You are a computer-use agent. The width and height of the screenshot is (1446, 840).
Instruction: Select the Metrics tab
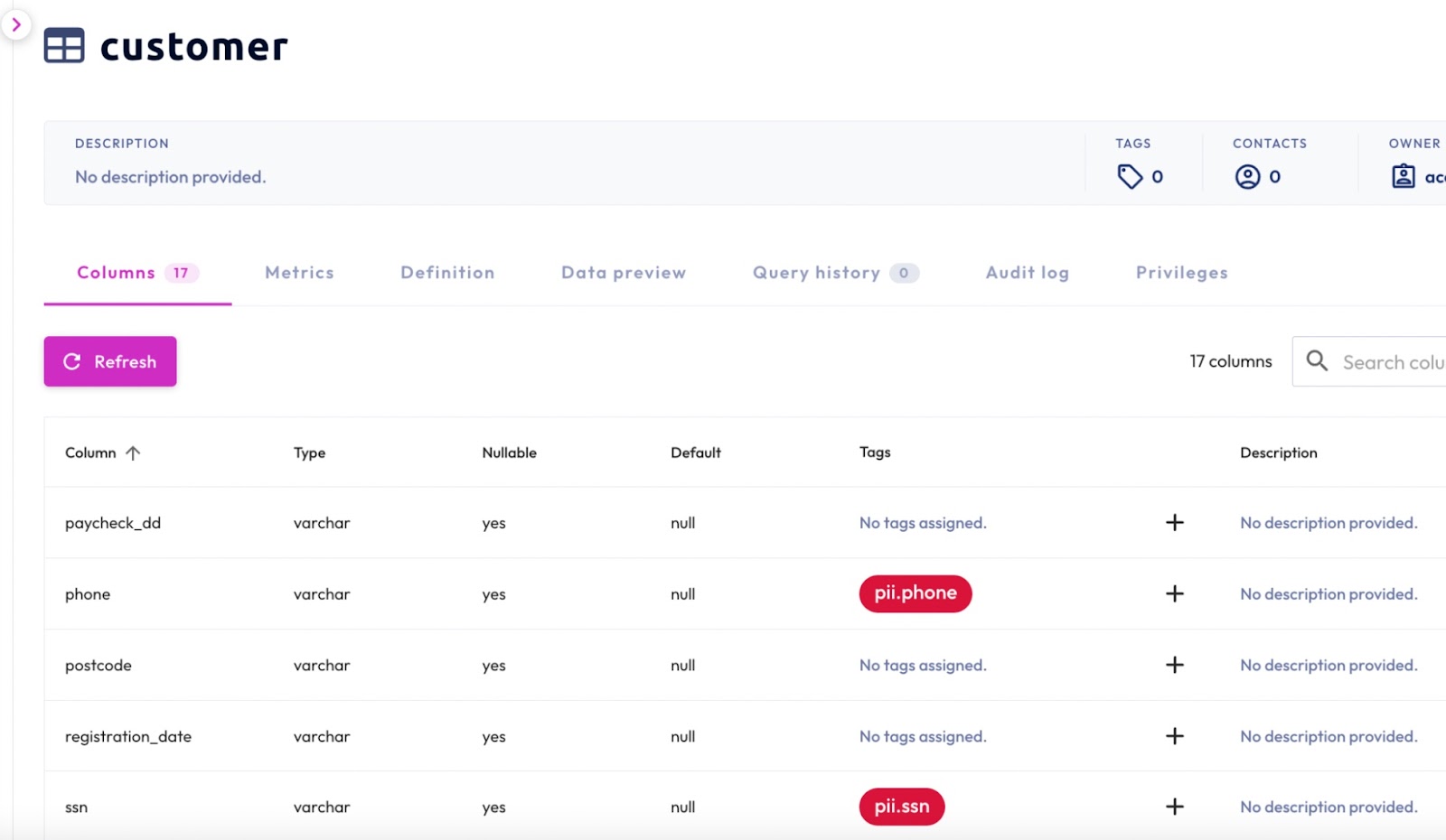tap(299, 272)
